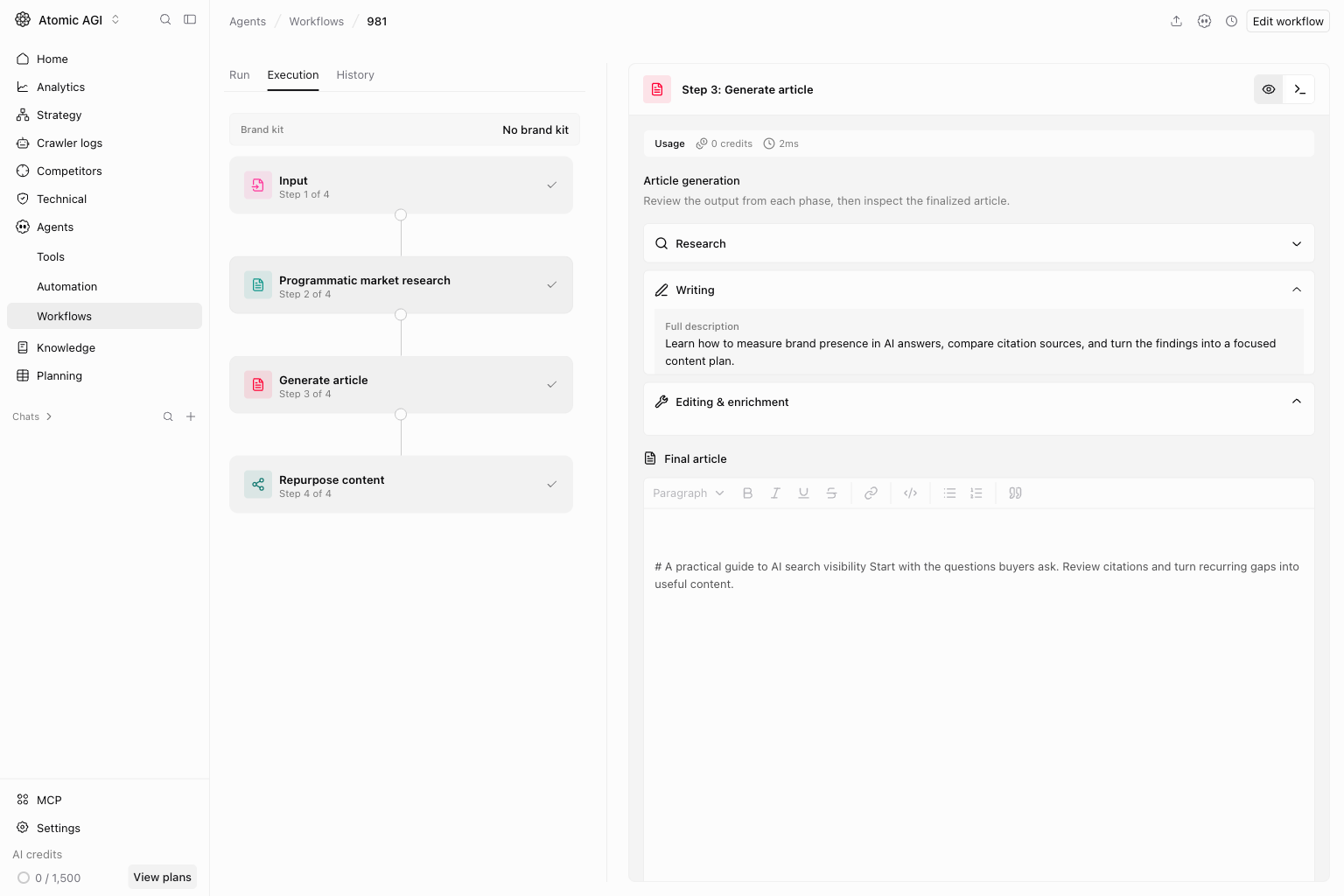This screenshot has width=1344, height=896.
Task: Switch to the raw terminal output view
Action: click(1299, 89)
